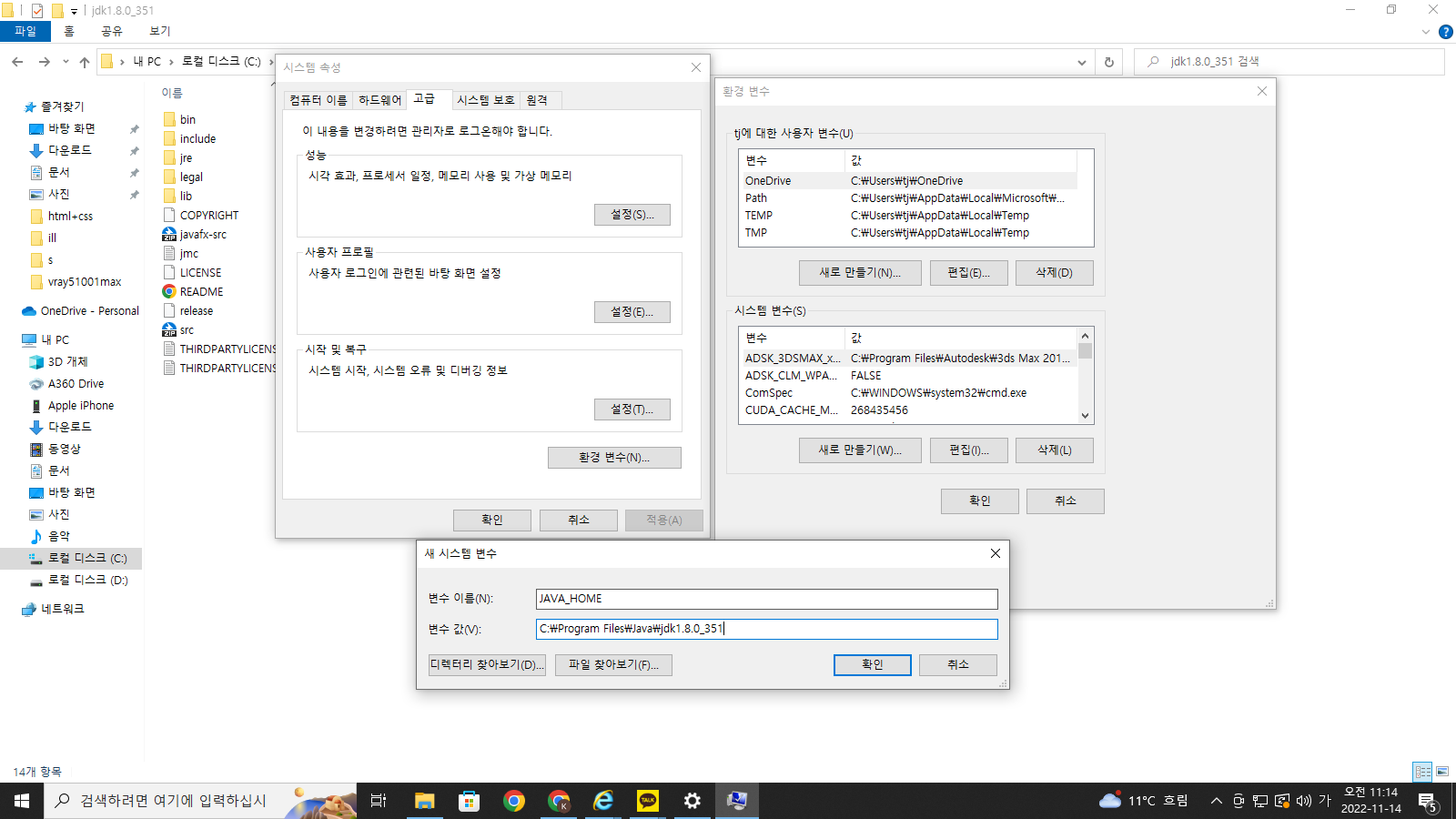Expand the Explorer ribbon chevron
This screenshot has height=819, width=1456.
point(1426,32)
